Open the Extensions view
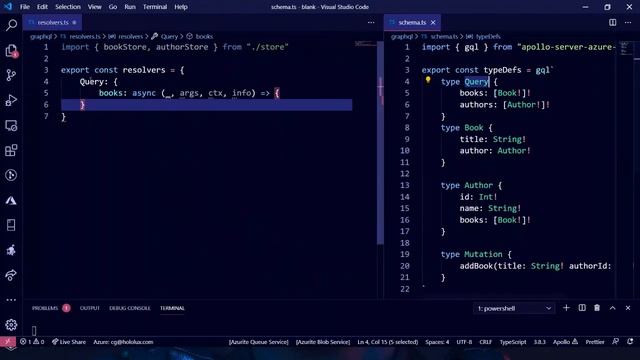Image resolution: width=640 pixels, height=360 pixels. (11, 150)
